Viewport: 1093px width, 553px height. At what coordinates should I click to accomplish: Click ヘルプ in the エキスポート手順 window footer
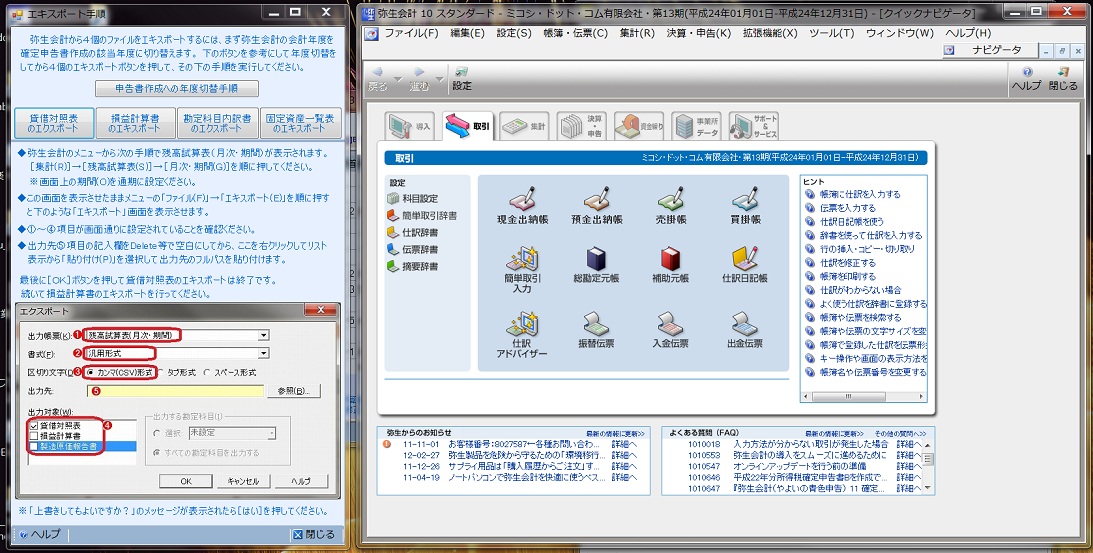coord(40,534)
